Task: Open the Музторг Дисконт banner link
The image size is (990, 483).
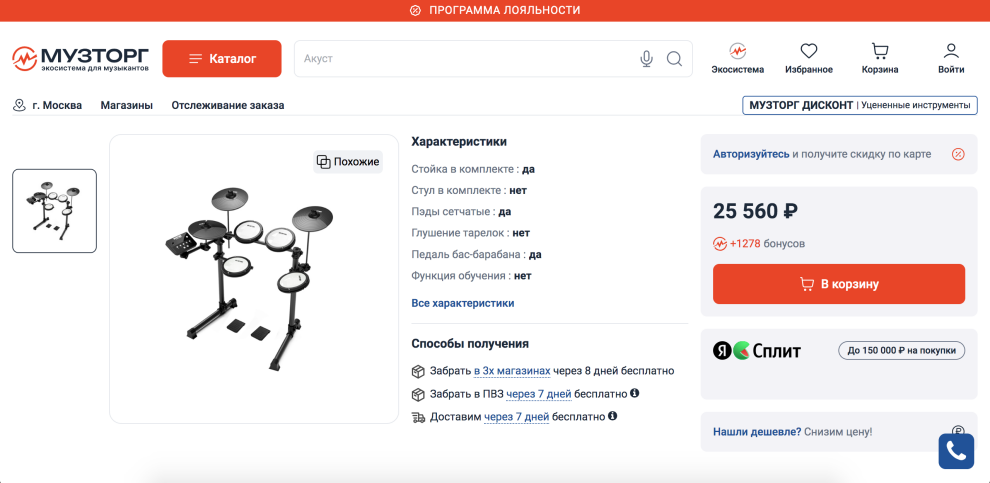Action: click(859, 105)
